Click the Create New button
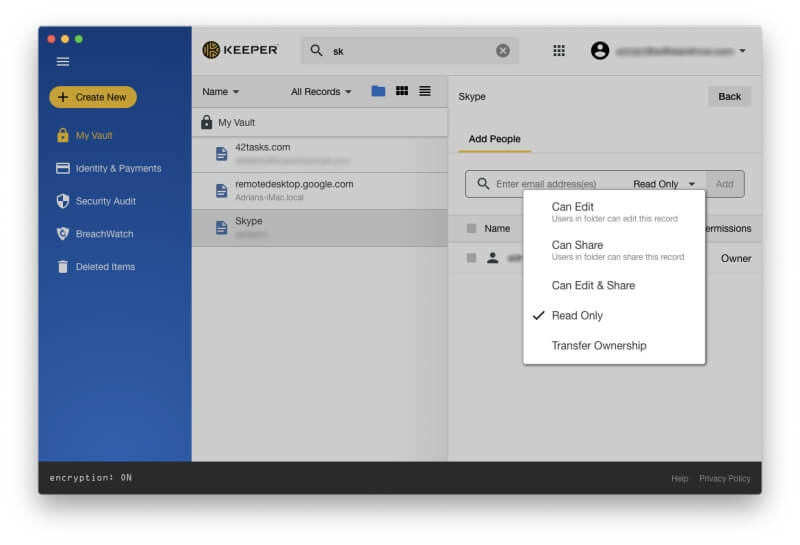 pyautogui.click(x=93, y=97)
